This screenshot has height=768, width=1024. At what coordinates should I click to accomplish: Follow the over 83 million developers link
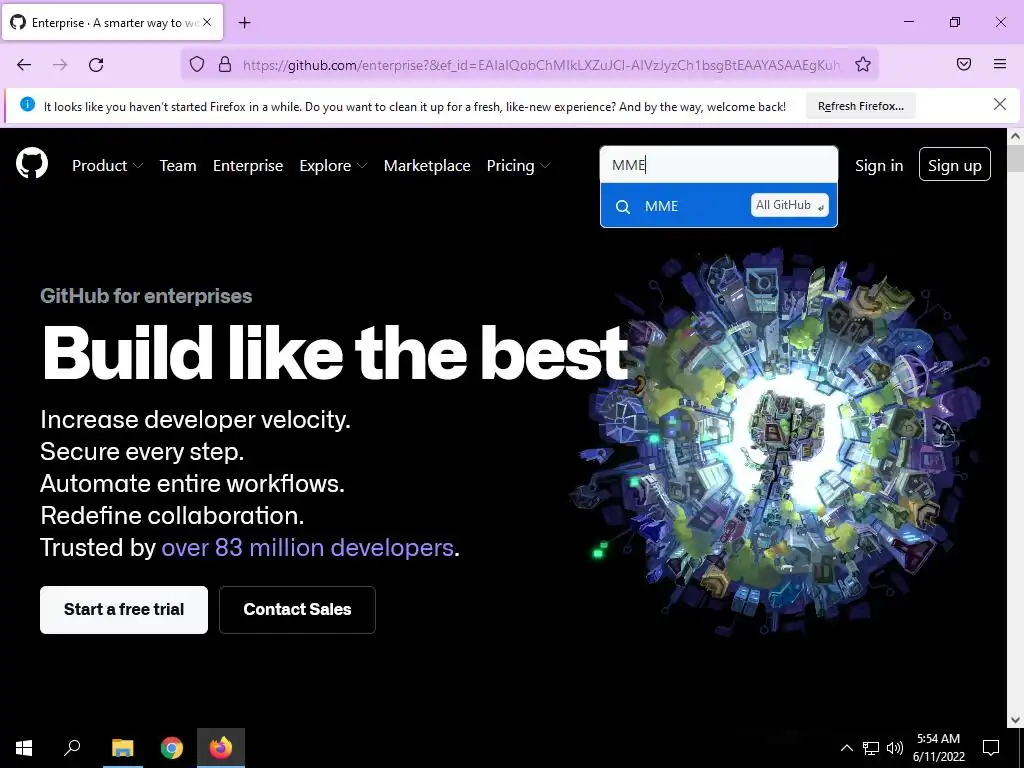point(308,547)
